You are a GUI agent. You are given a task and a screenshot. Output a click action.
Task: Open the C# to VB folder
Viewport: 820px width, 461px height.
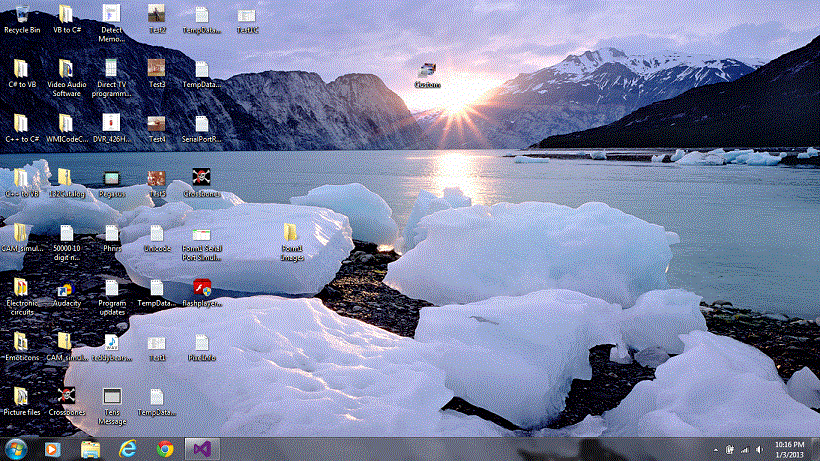pos(22,74)
